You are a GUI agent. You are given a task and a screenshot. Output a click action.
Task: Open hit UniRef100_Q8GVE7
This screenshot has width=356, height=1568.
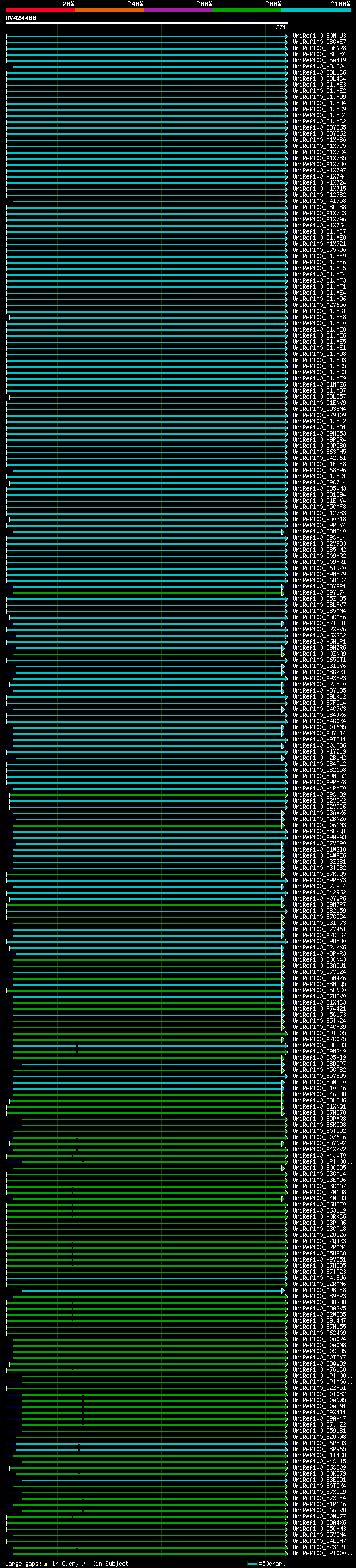319,42
